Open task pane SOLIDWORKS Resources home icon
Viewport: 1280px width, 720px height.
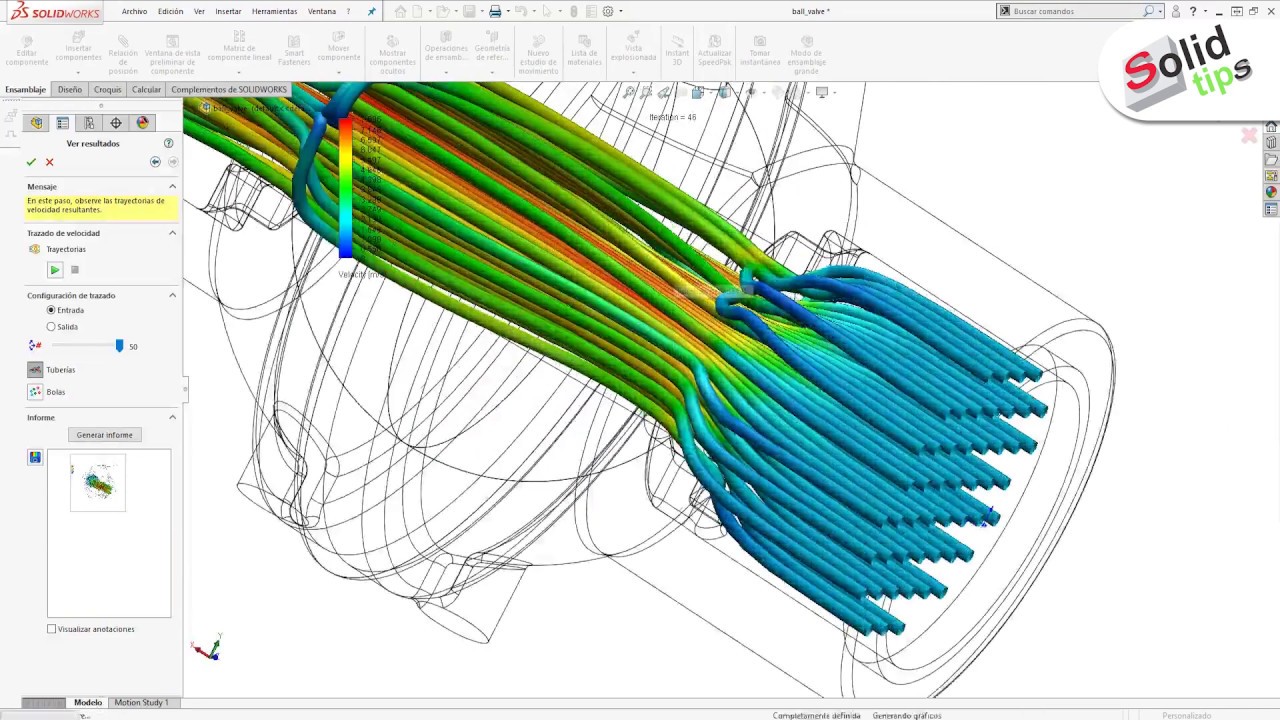click(x=1271, y=127)
